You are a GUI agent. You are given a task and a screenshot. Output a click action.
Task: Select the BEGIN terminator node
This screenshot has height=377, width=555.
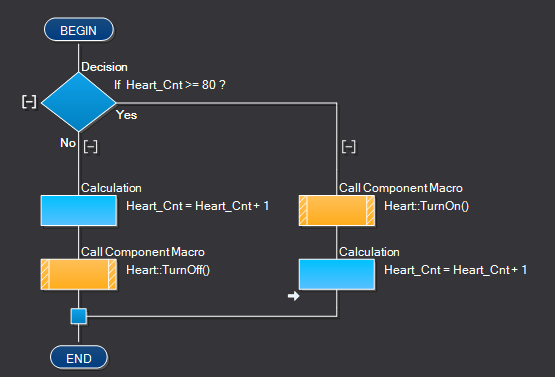point(79,30)
